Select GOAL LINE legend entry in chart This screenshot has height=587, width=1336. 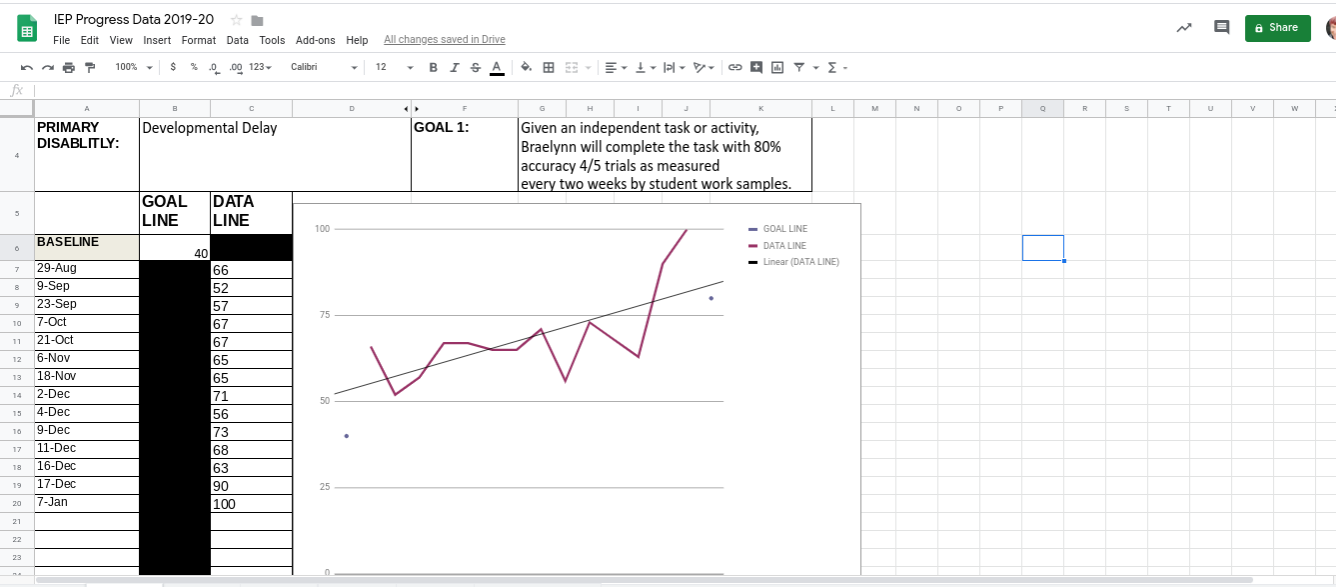pos(777,229)
